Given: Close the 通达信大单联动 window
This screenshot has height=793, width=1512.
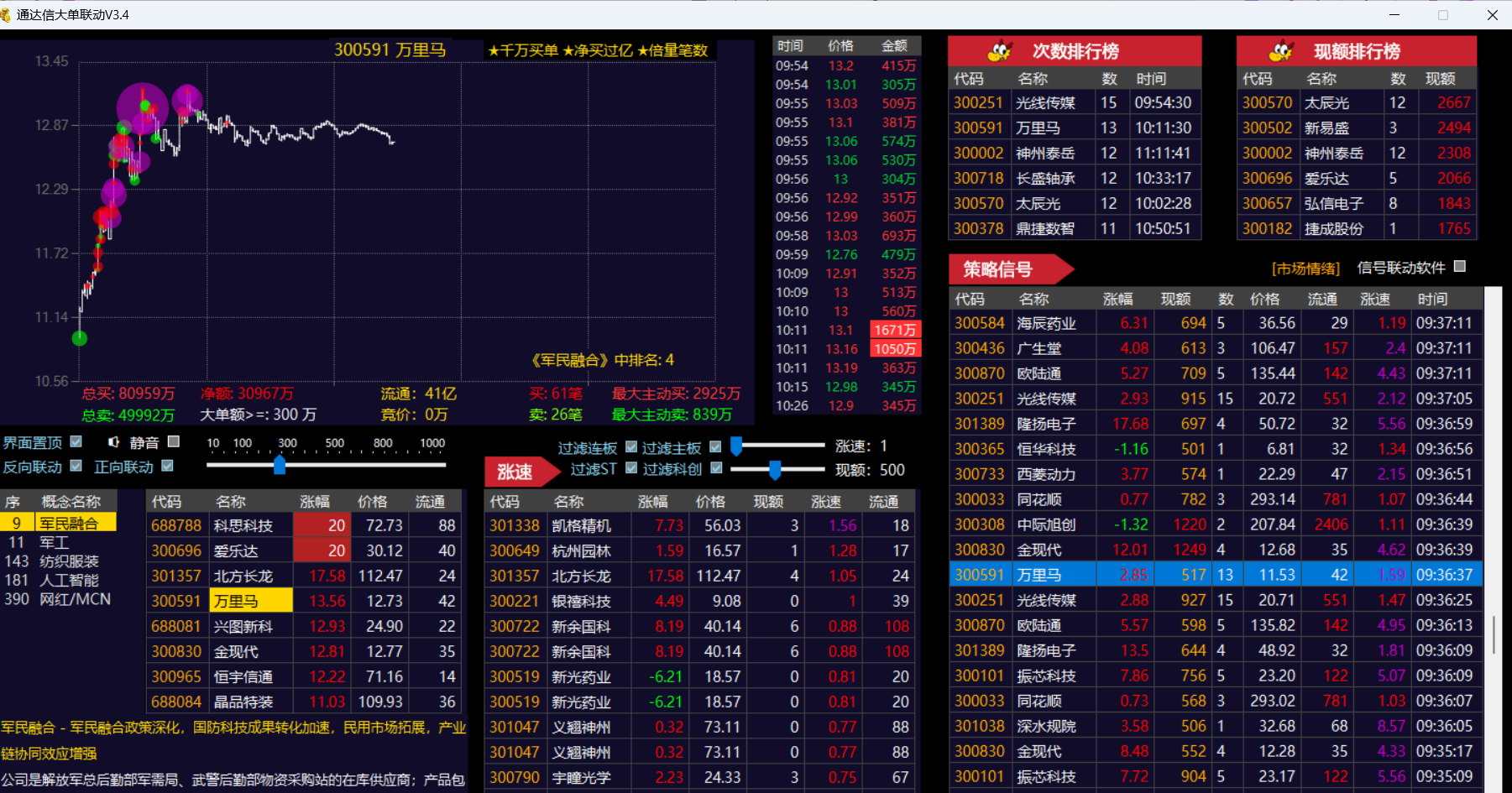Looking at the screenshot, I should pos(1492,15).
